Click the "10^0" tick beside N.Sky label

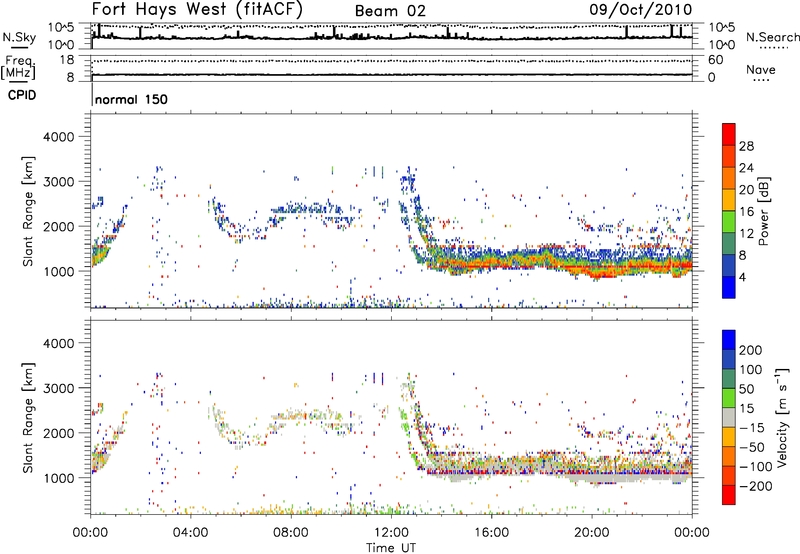tap(61, 45)
